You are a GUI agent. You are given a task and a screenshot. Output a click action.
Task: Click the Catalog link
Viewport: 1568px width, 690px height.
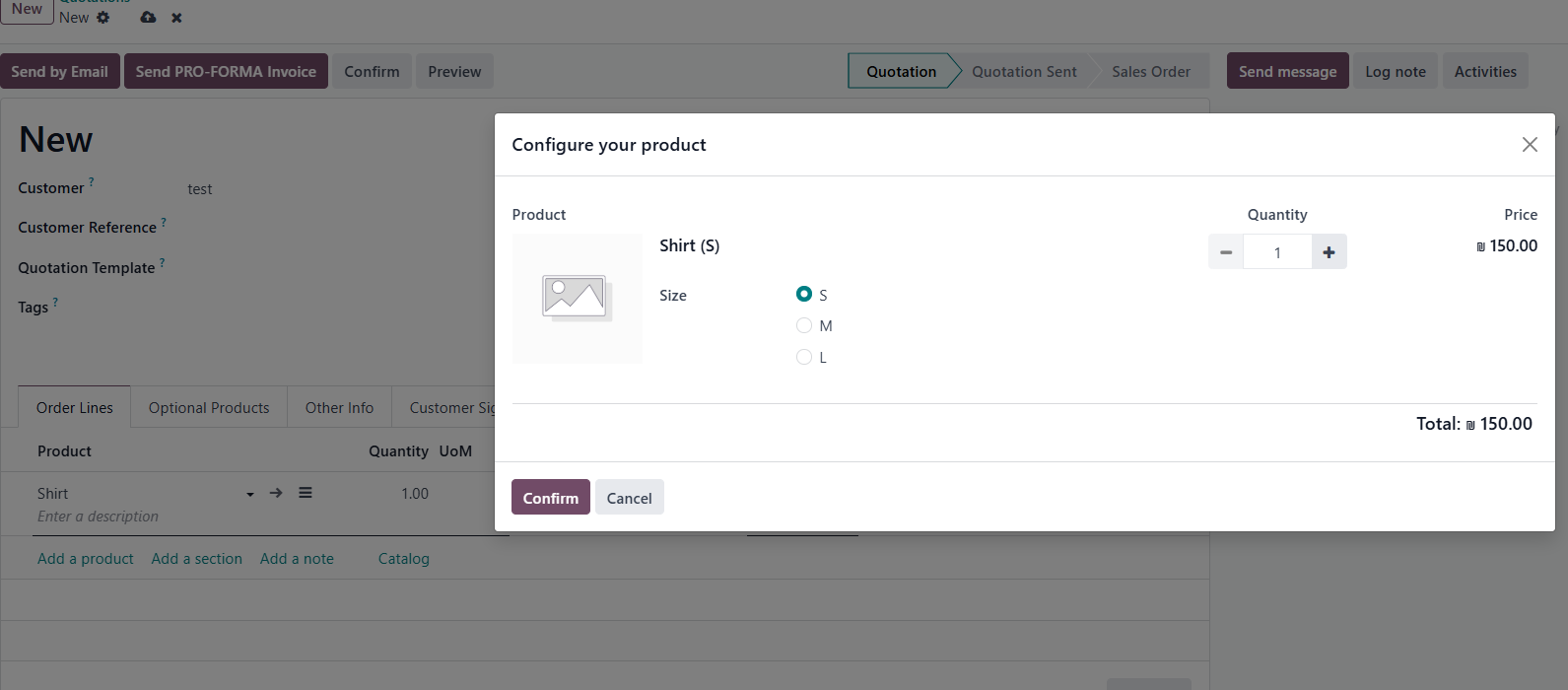pyautogui.click(x=403, y=559)
